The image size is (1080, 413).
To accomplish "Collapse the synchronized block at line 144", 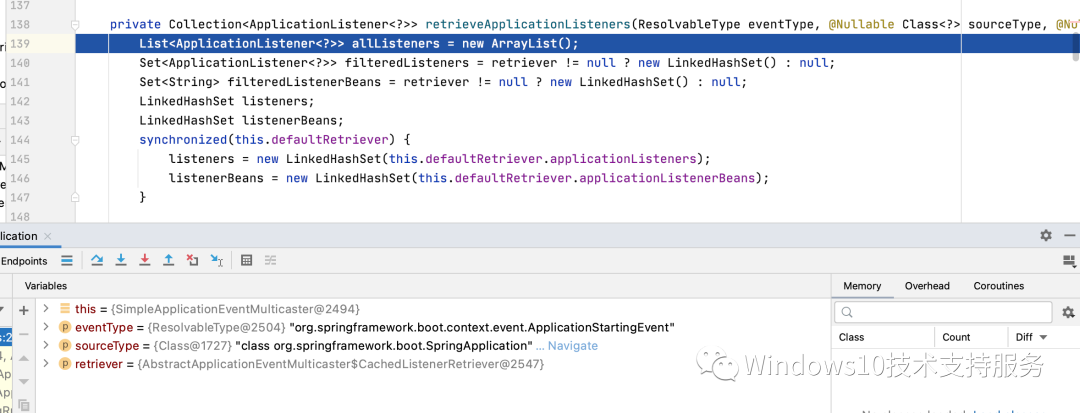I will 74,140.
